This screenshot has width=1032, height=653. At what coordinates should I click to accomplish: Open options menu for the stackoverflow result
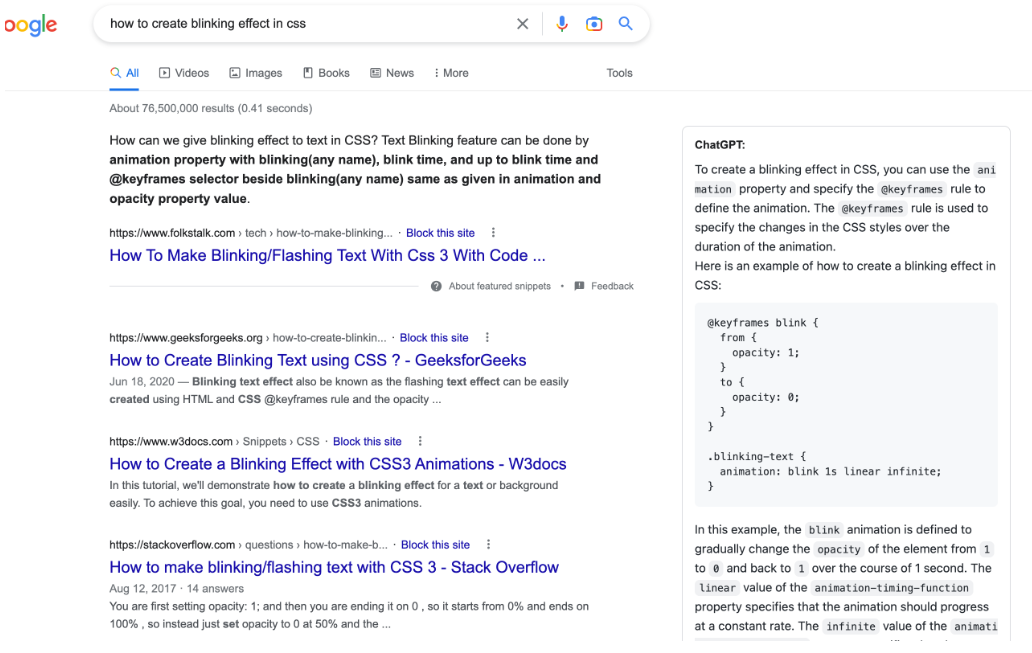(488, 544)
